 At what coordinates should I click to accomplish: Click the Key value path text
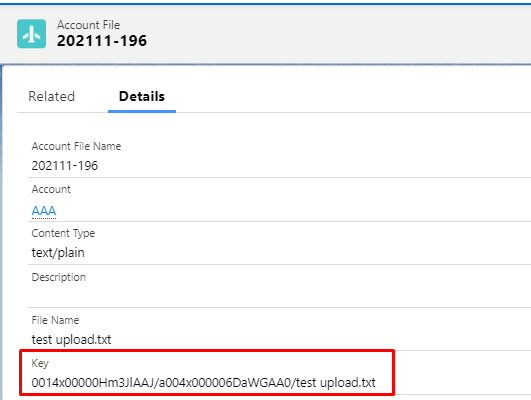[x=204, y=383]
